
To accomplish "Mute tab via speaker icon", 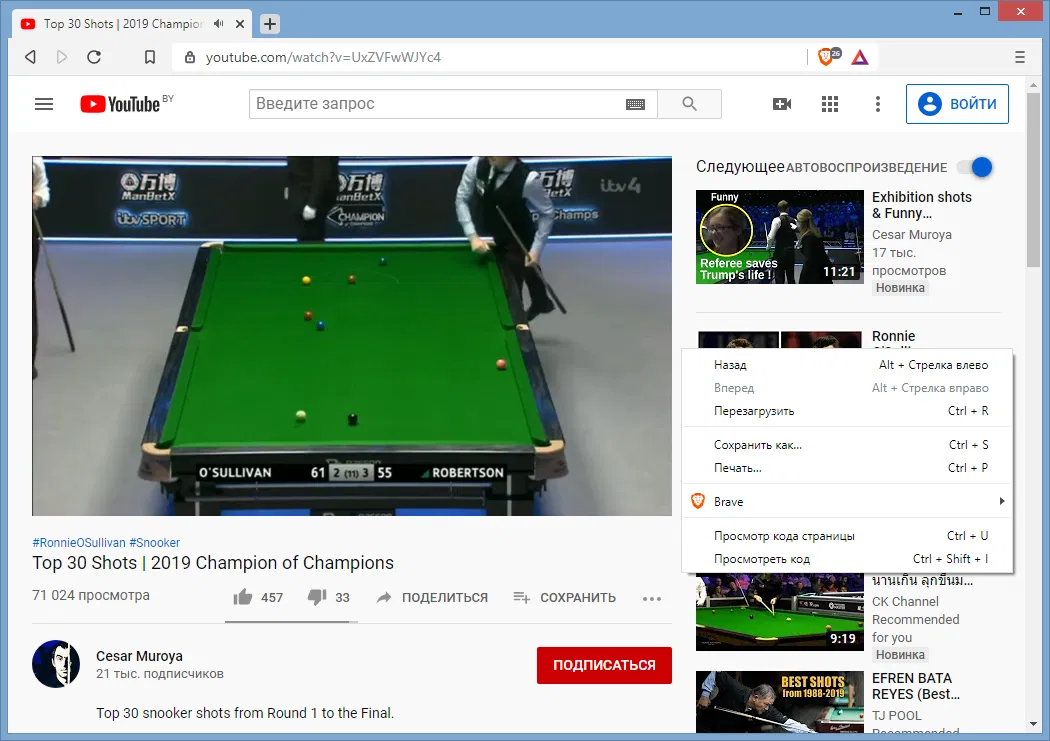I will [218, 23].
